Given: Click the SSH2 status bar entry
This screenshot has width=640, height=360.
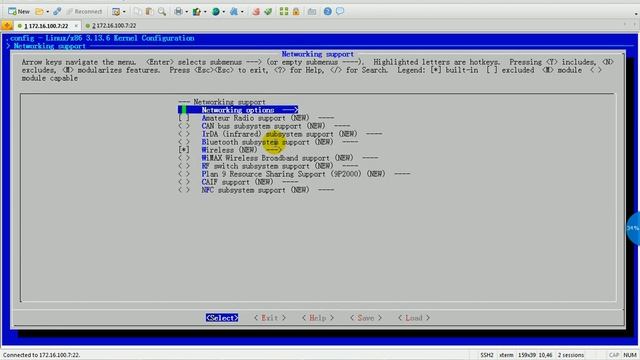Looking at the screenshot, I should pyautogui.click(x=487, y=355).
